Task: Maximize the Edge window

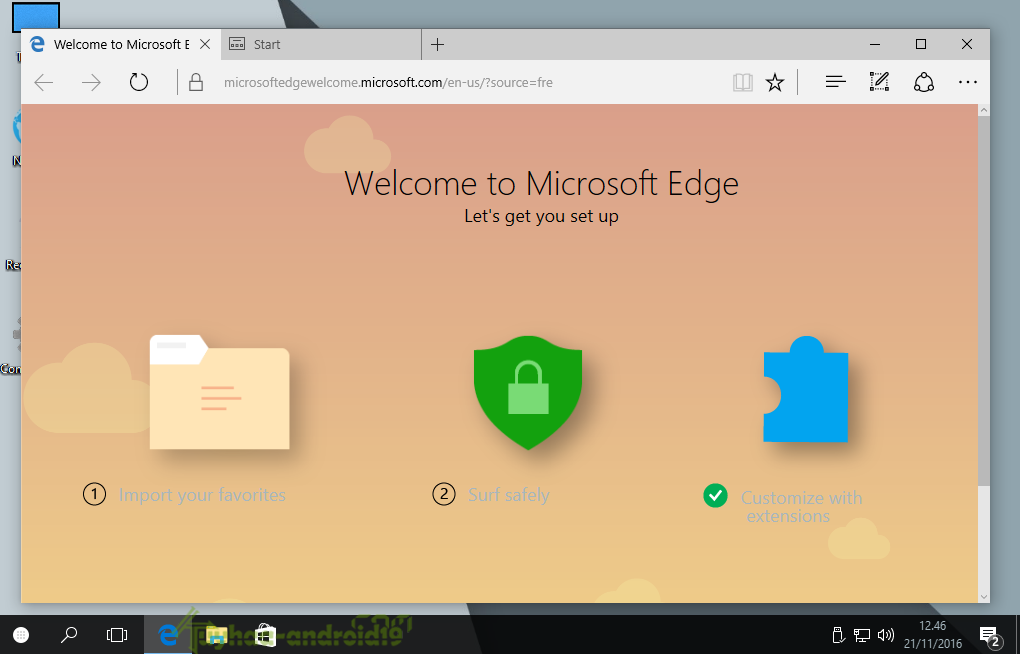Action: click(920, 44)
